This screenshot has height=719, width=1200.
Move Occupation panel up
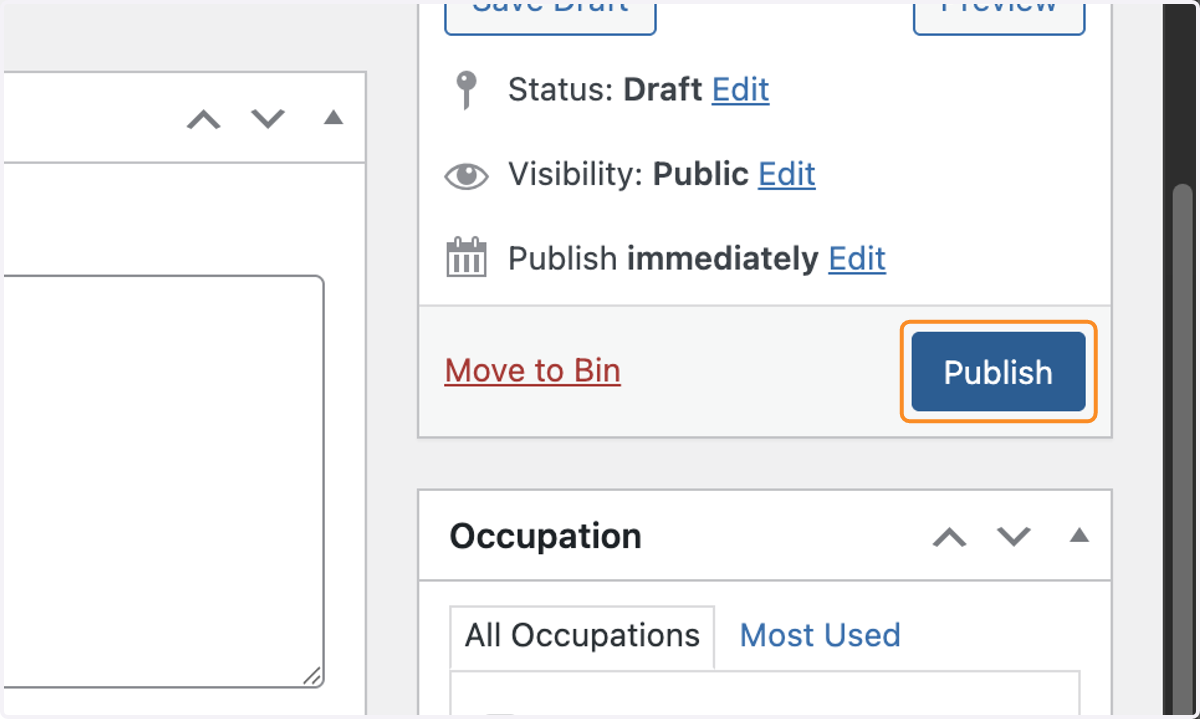point(949,537)
